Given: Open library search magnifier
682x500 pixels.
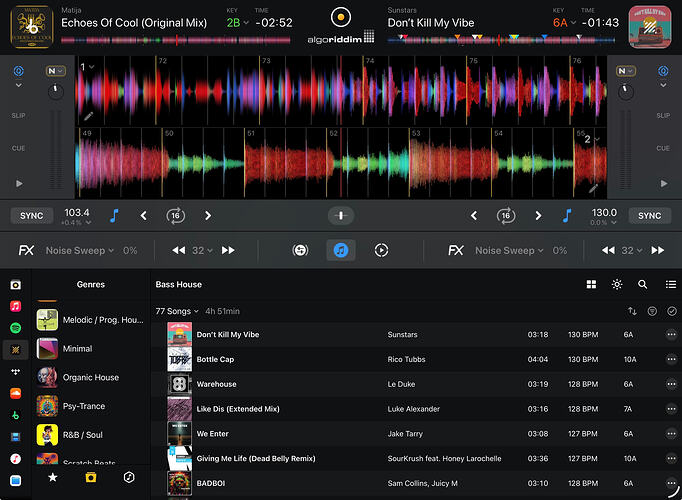Looking at the screenshot, I should coord(642,284).
